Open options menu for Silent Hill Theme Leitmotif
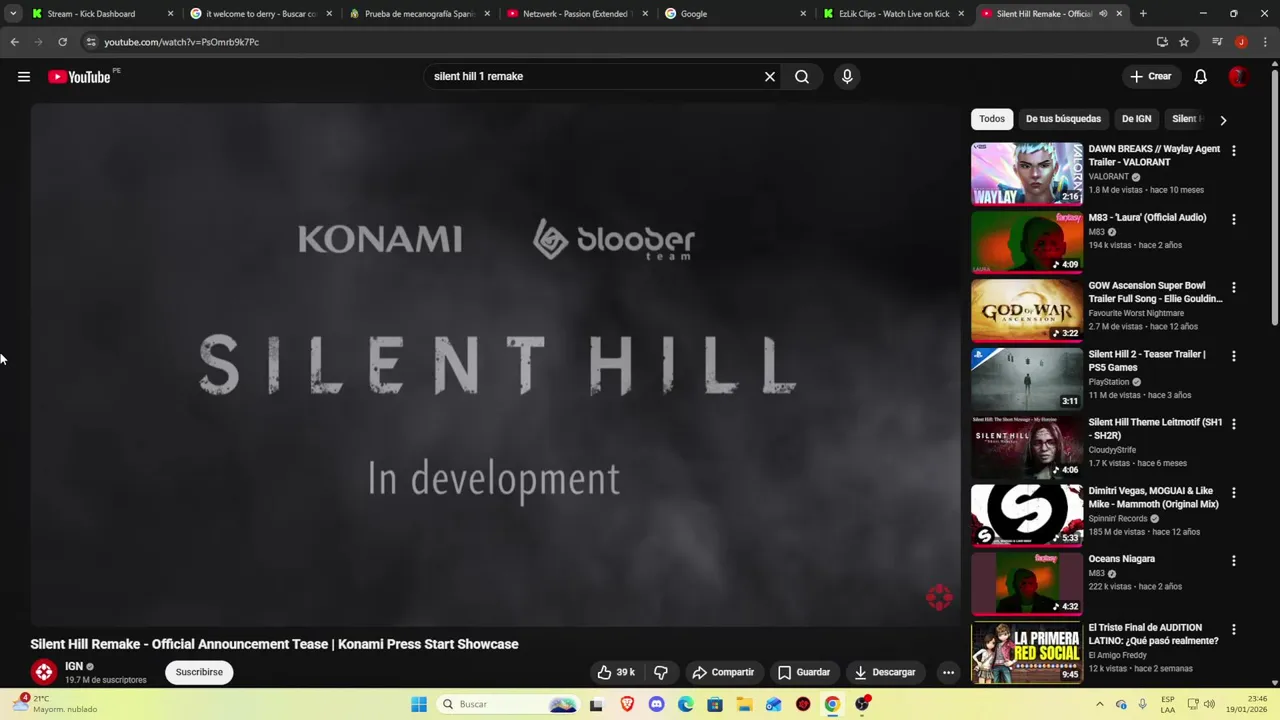The width and height of the screenshot is (1280, 720). coord(1234,424)
